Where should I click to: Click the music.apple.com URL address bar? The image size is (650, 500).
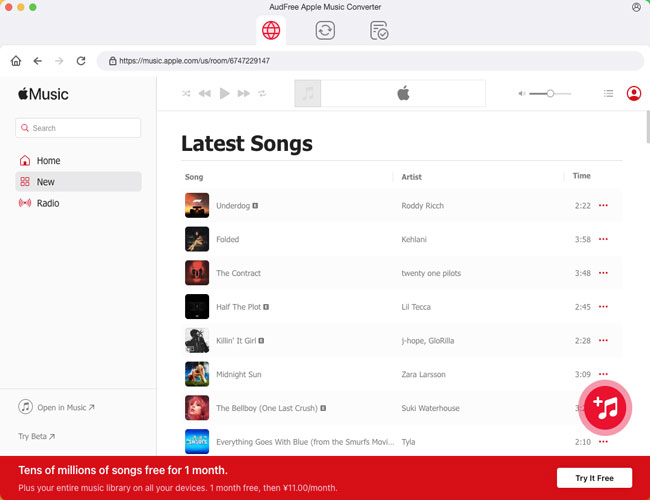pyautogui.click(x=370, y=61)
